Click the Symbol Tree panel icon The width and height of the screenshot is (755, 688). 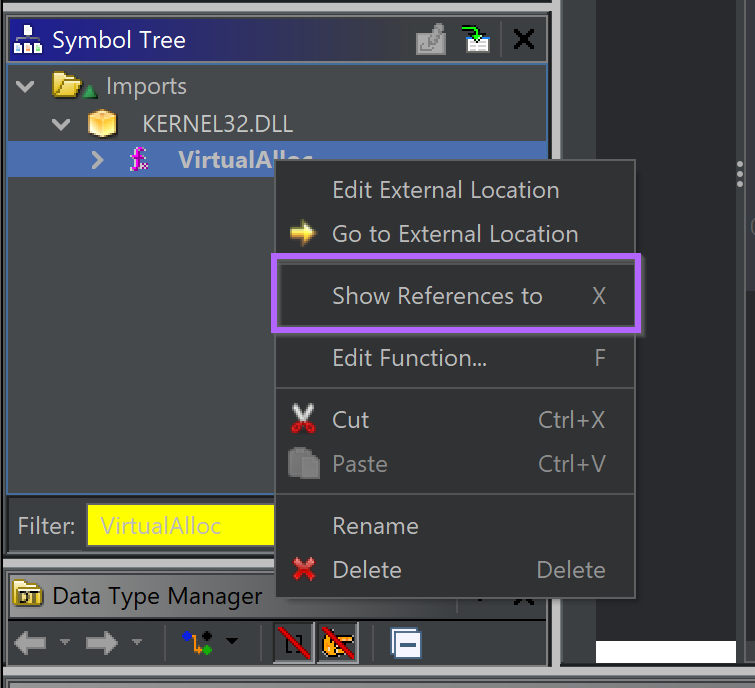pyautogui.click(x=27, y=39)
